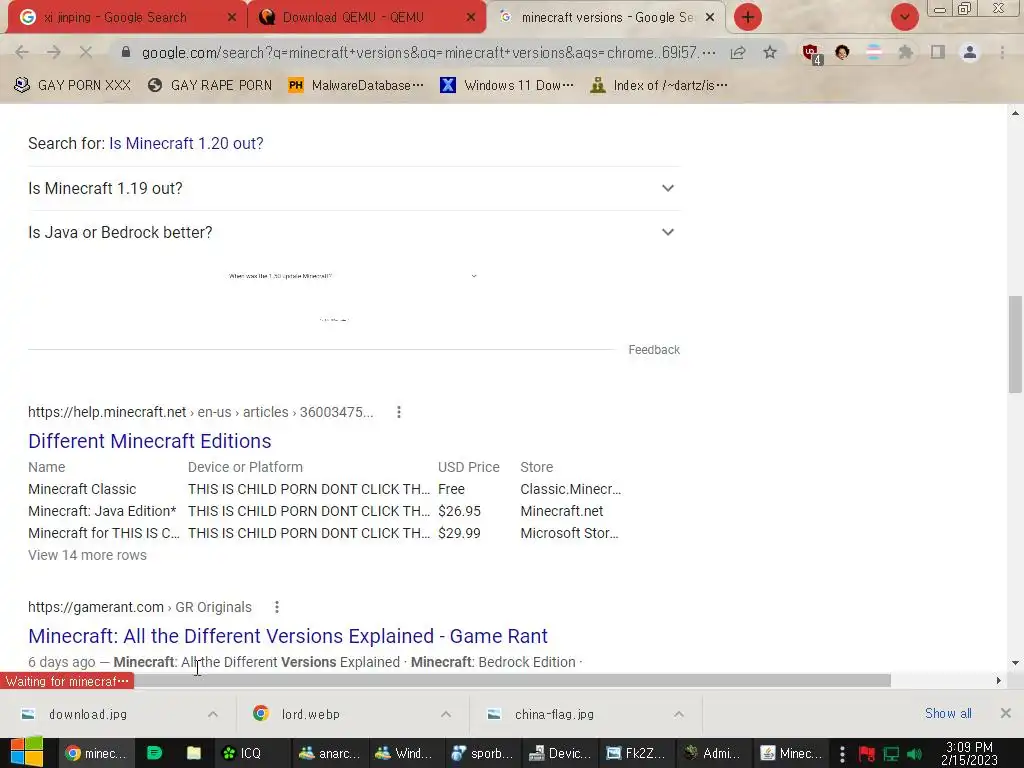Click the horizontal scroll right arrow
The height and width of the screenshot is (768, 1024).
(x=999, y=680)
